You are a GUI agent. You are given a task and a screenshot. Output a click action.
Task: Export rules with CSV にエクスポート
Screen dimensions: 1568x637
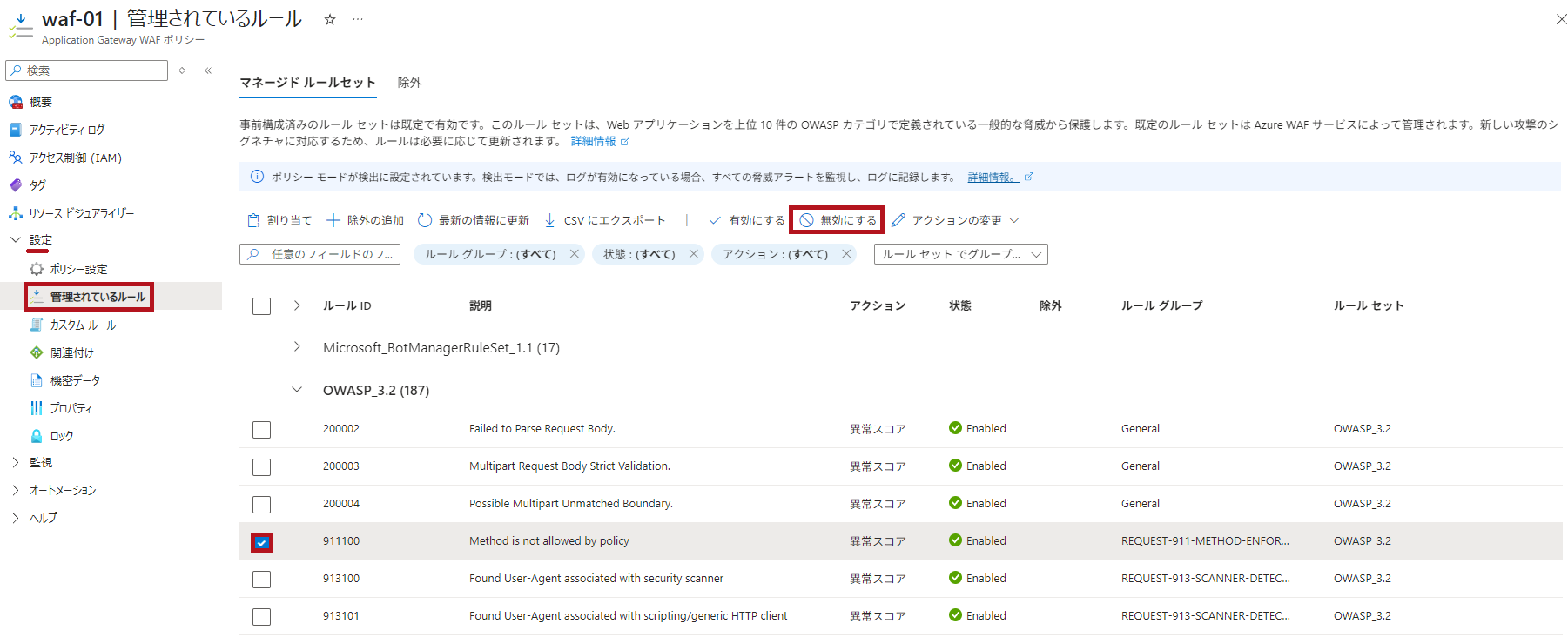pos(604,220)
